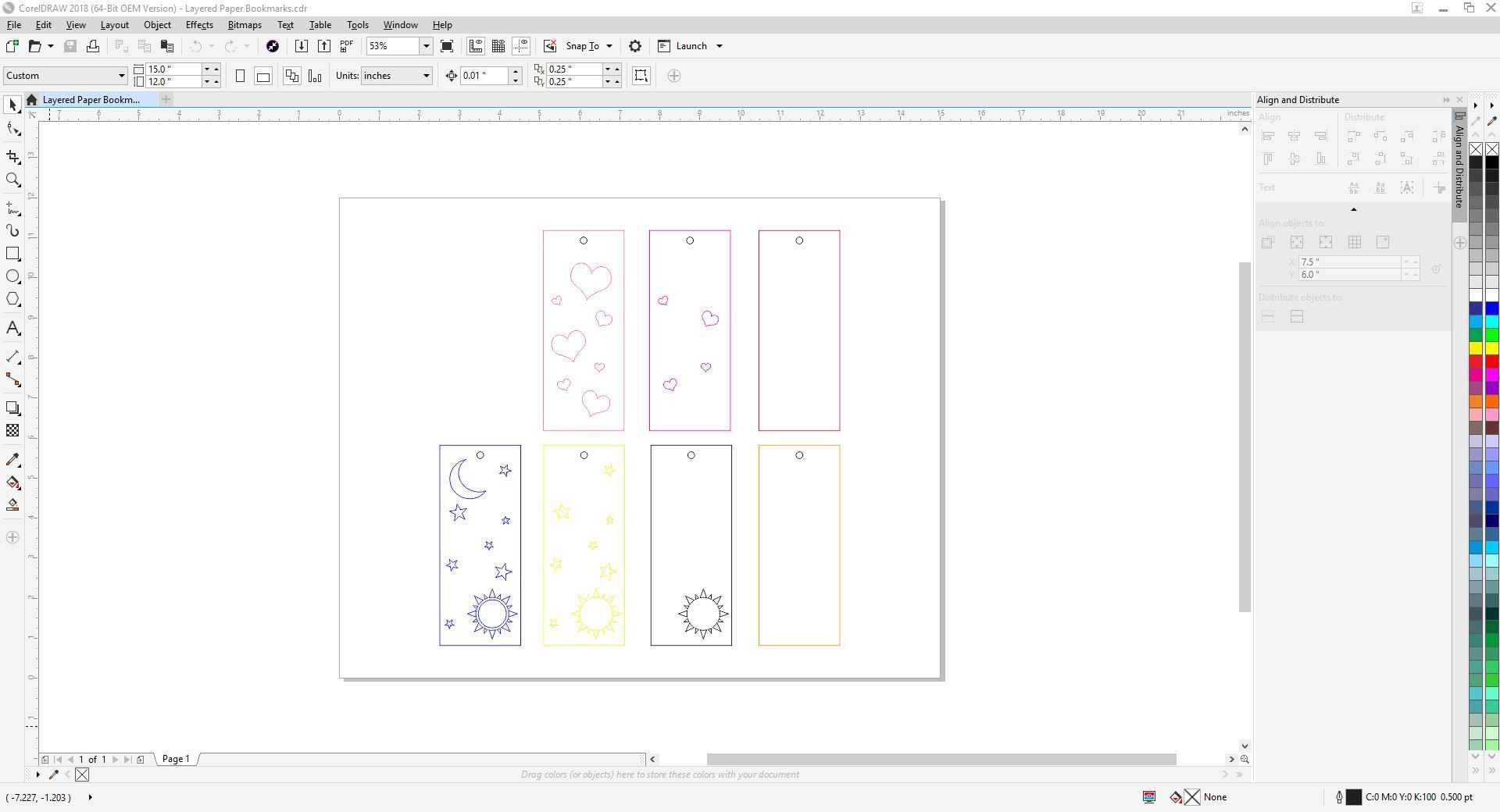Image resolution: width=1500 pixels, height=812 pixels.
Task: Select the Pick tool
Action: (x=12, y=104)
